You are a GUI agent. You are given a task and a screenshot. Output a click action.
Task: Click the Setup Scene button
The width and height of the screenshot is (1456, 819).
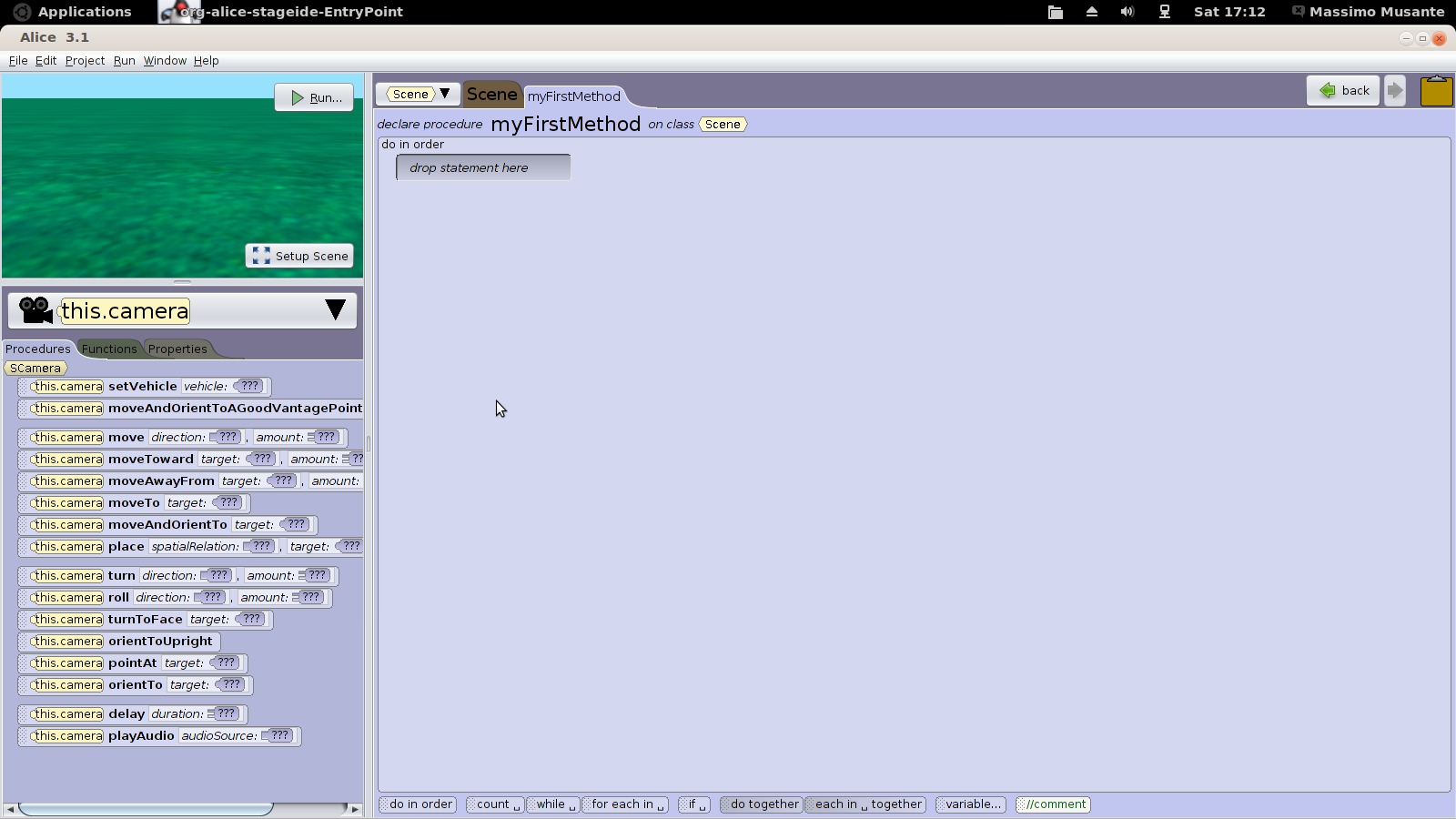299,256
